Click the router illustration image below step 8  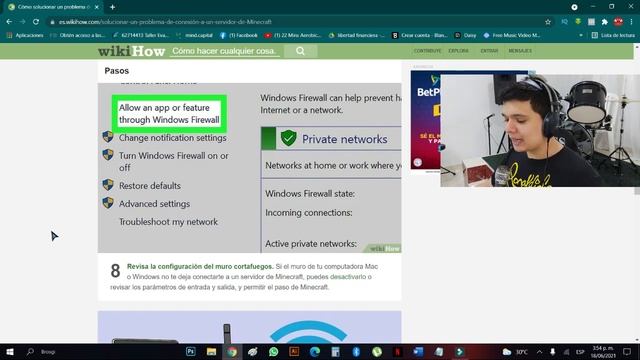click(x=249, y=327)
